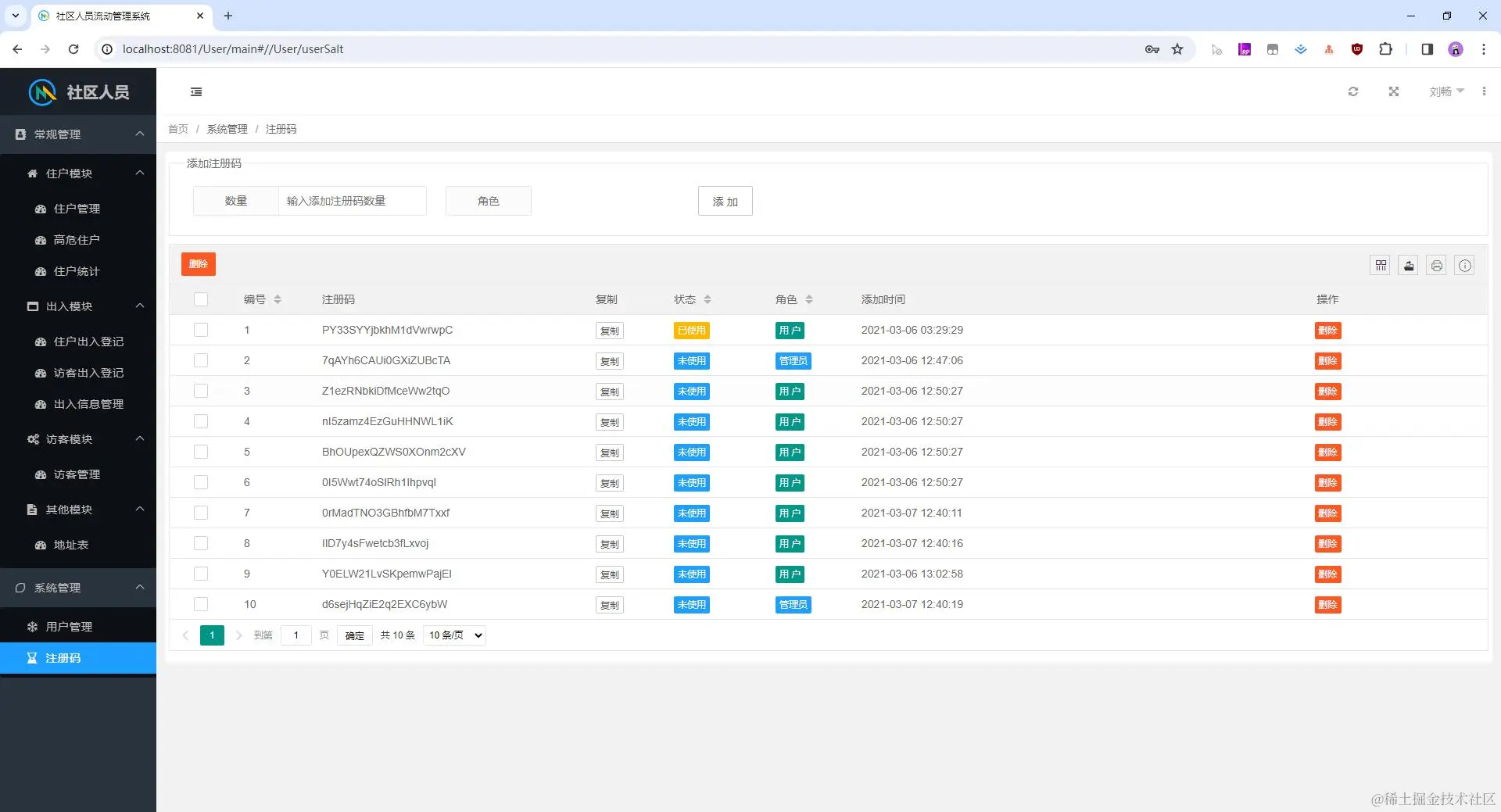1501x812 pixels.
Task: Open 住户出入登记 menu item
Action: (78, 342)
